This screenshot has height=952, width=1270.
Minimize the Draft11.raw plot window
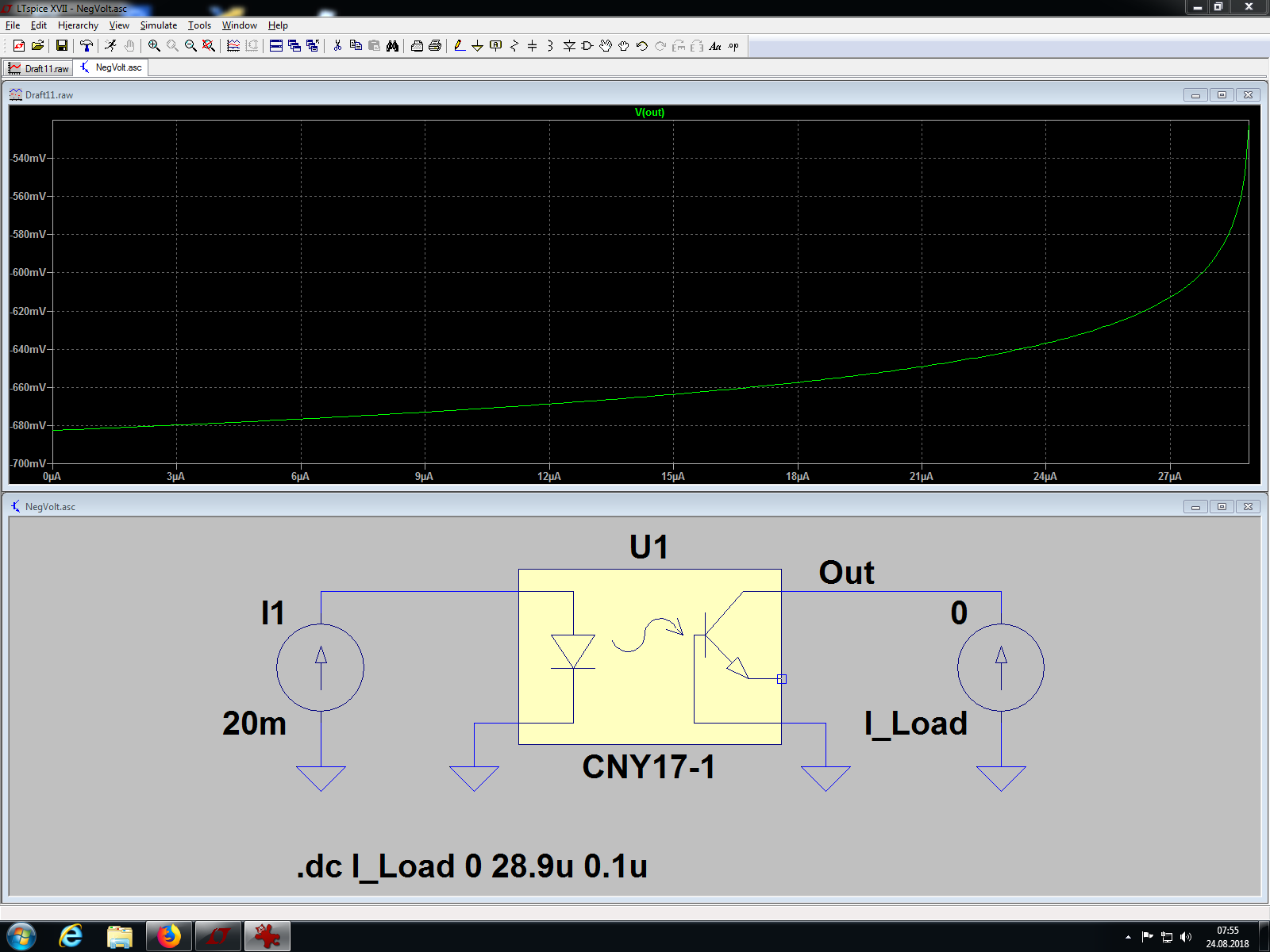pos(1195,95)
